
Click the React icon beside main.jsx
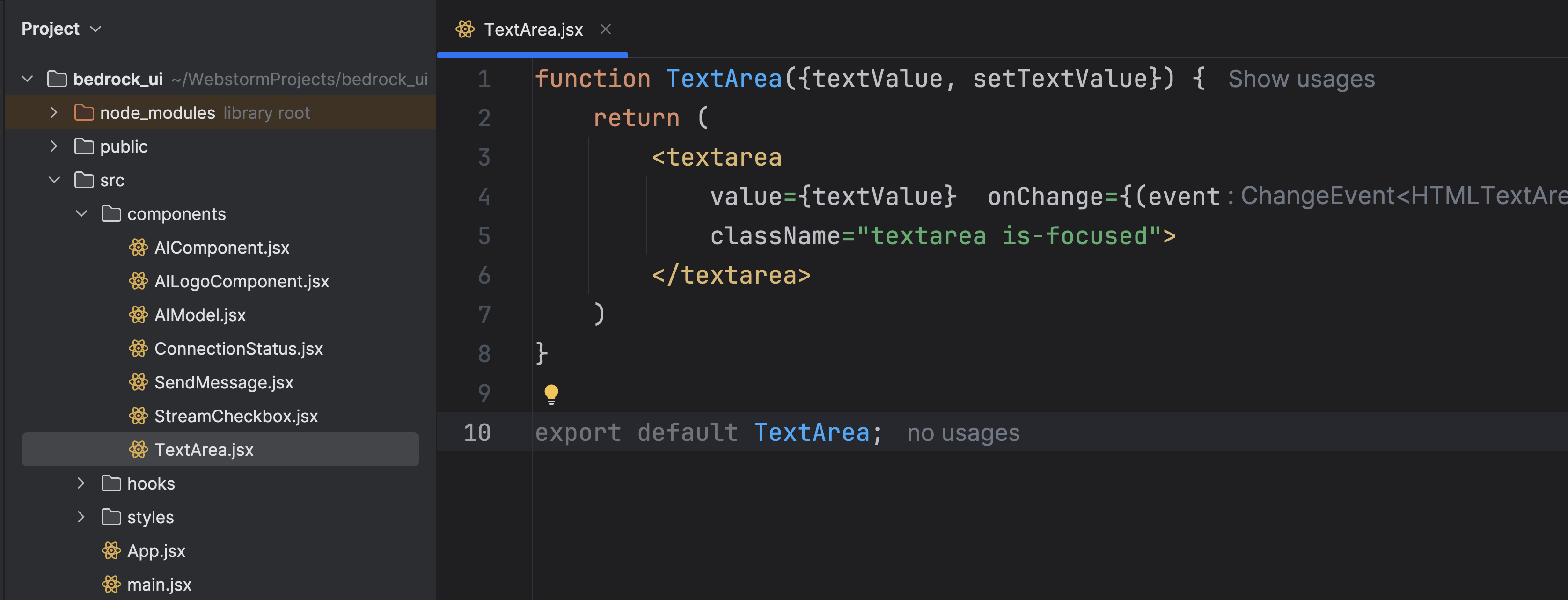111,584
